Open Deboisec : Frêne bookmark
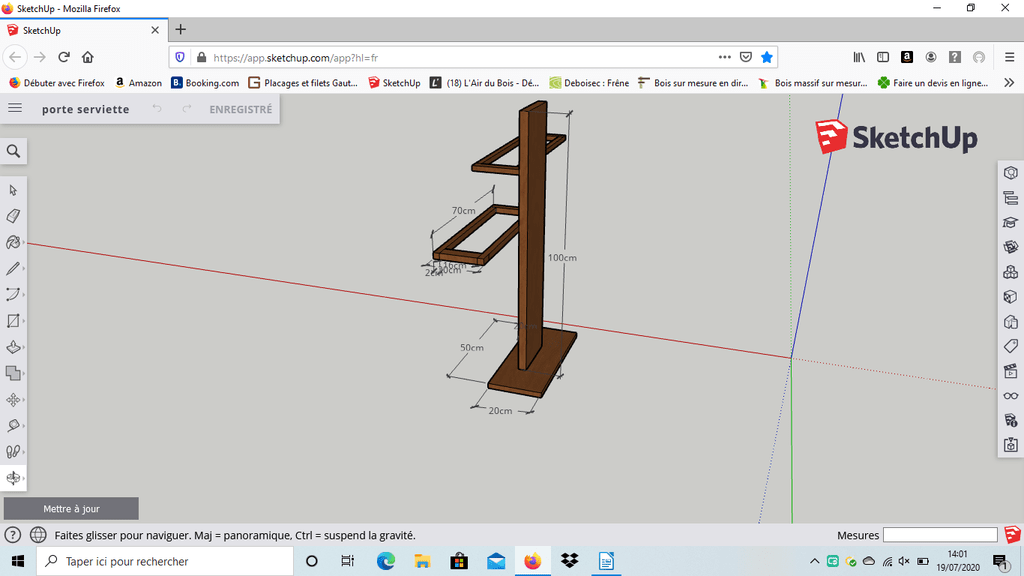 tap(589, 83)
